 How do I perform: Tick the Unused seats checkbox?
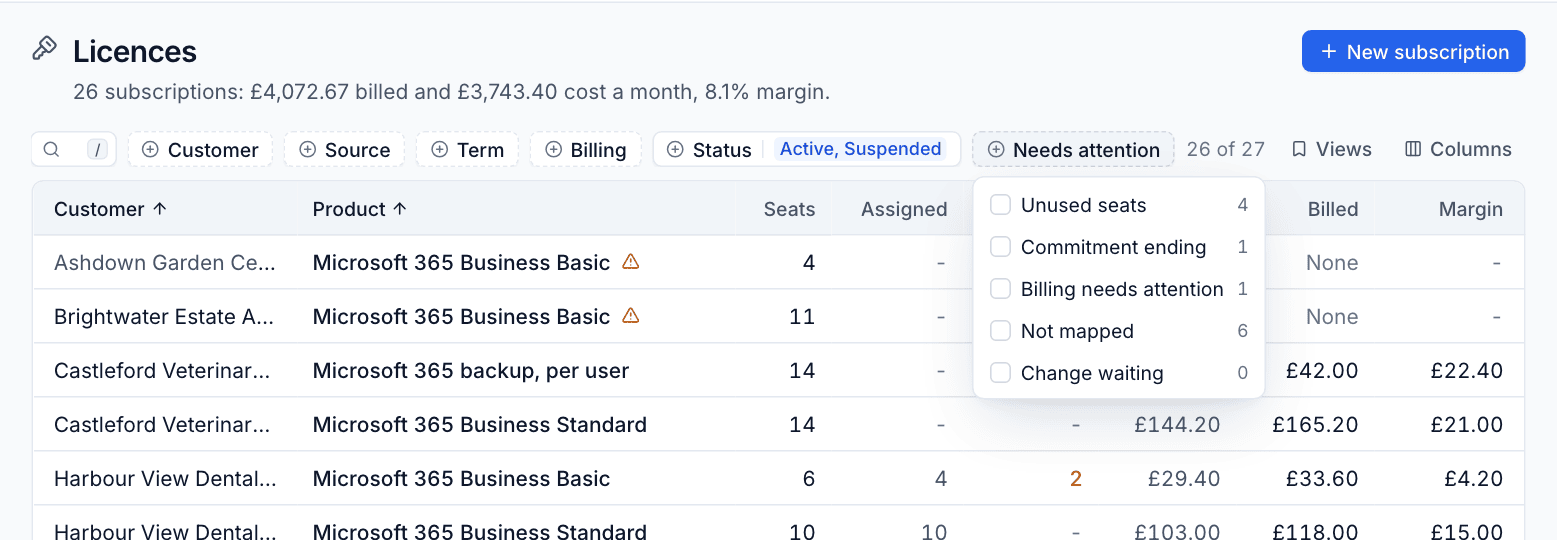tap(1000, 205)
